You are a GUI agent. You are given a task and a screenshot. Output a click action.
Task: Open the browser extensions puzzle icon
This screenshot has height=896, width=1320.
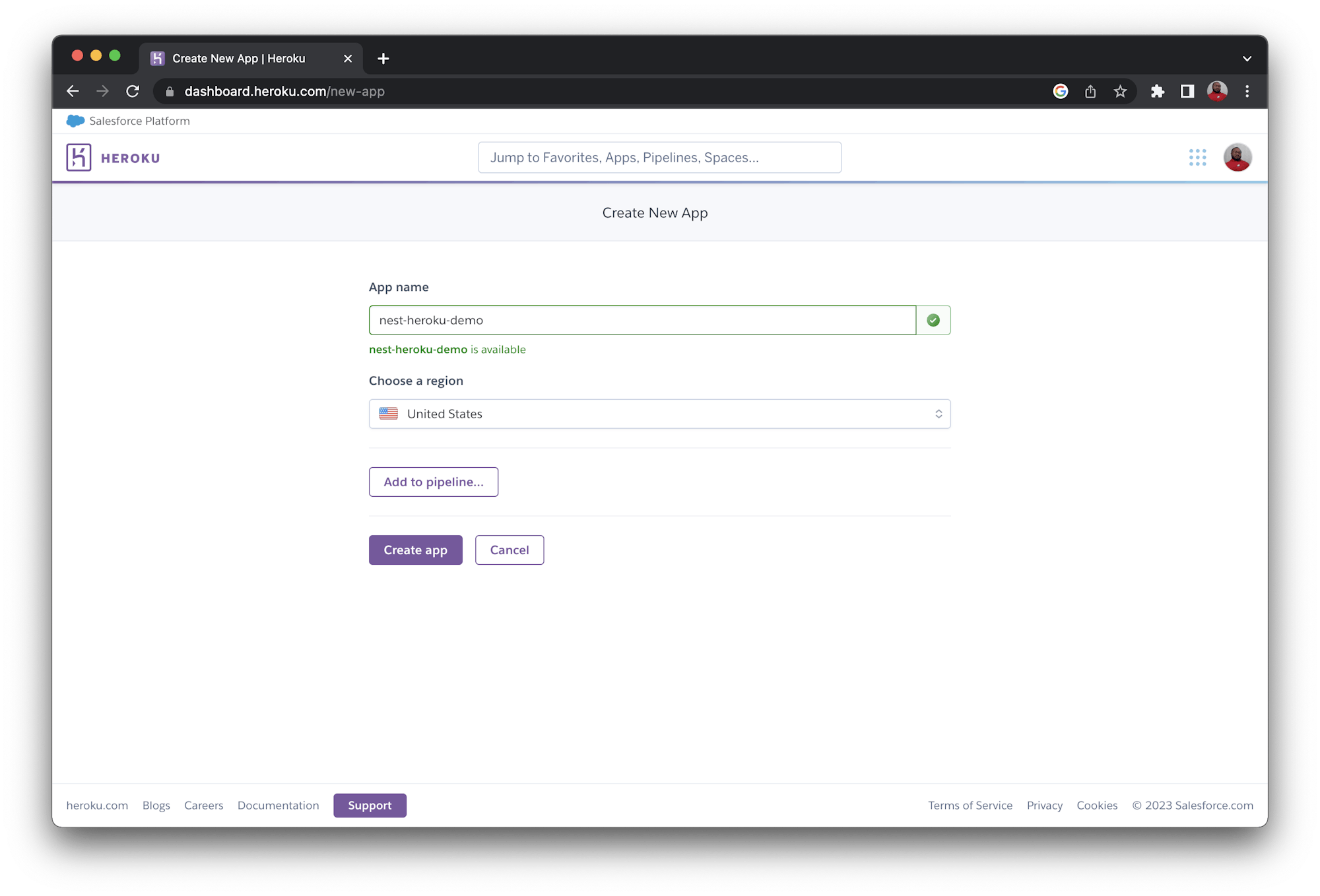[x=1157, y=91]
